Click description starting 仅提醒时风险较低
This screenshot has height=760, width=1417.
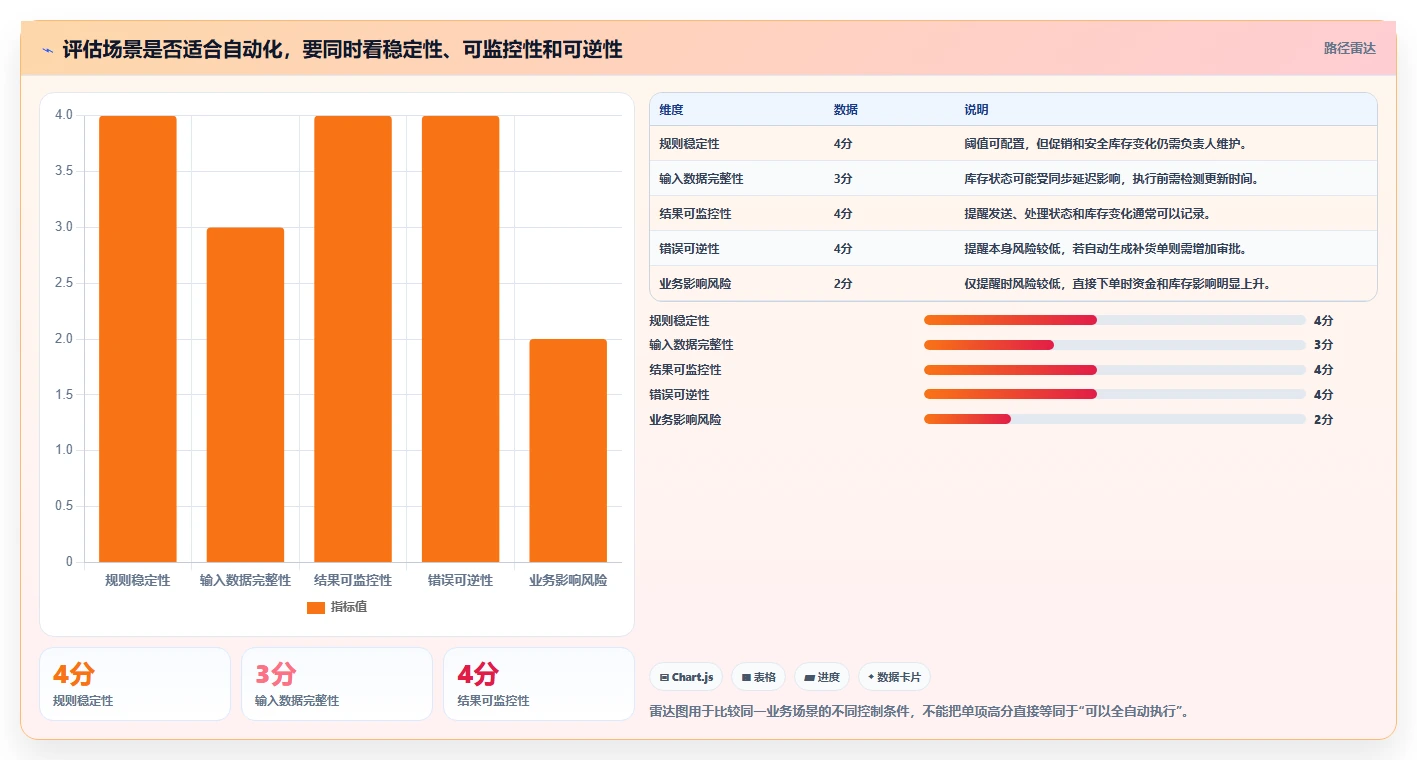point(1118,284)
